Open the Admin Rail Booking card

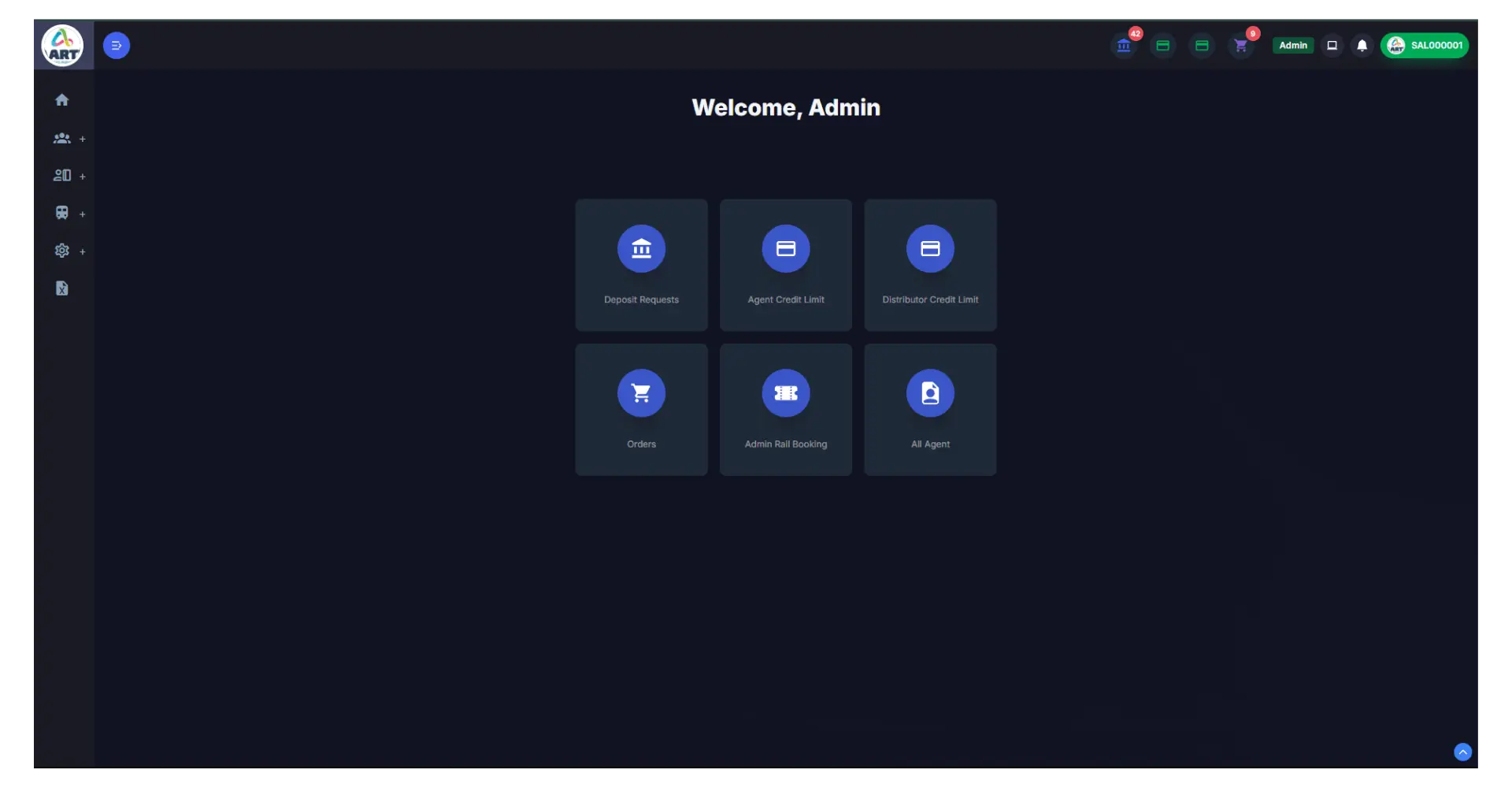pos(786,410)
